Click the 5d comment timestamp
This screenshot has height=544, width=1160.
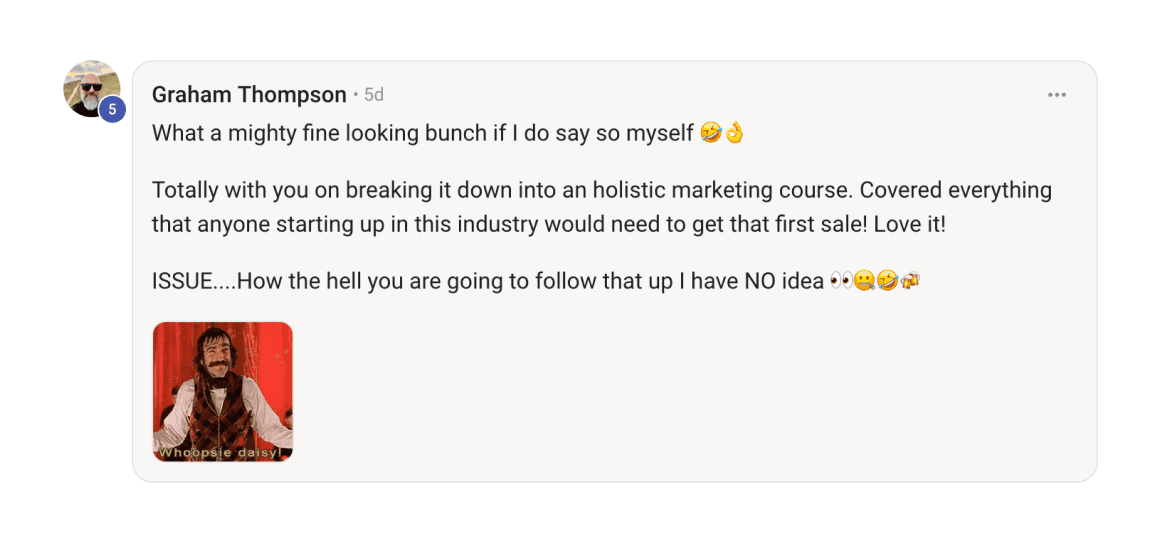373,95
